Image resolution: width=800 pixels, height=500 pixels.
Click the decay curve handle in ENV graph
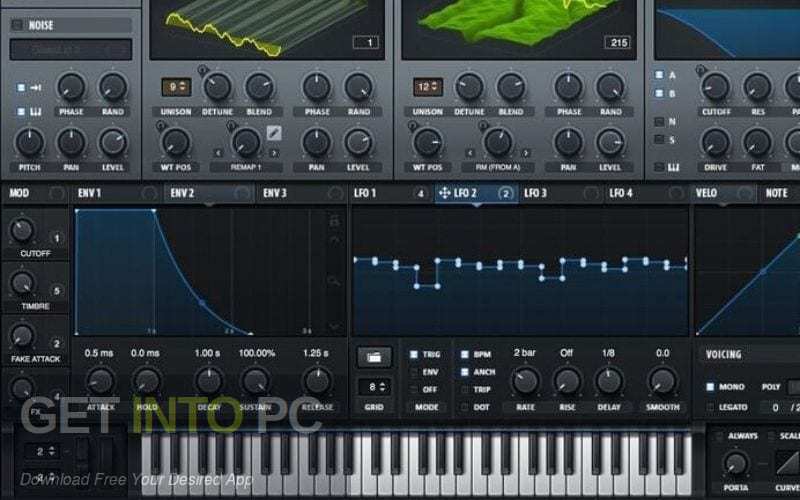pos(202,303)
